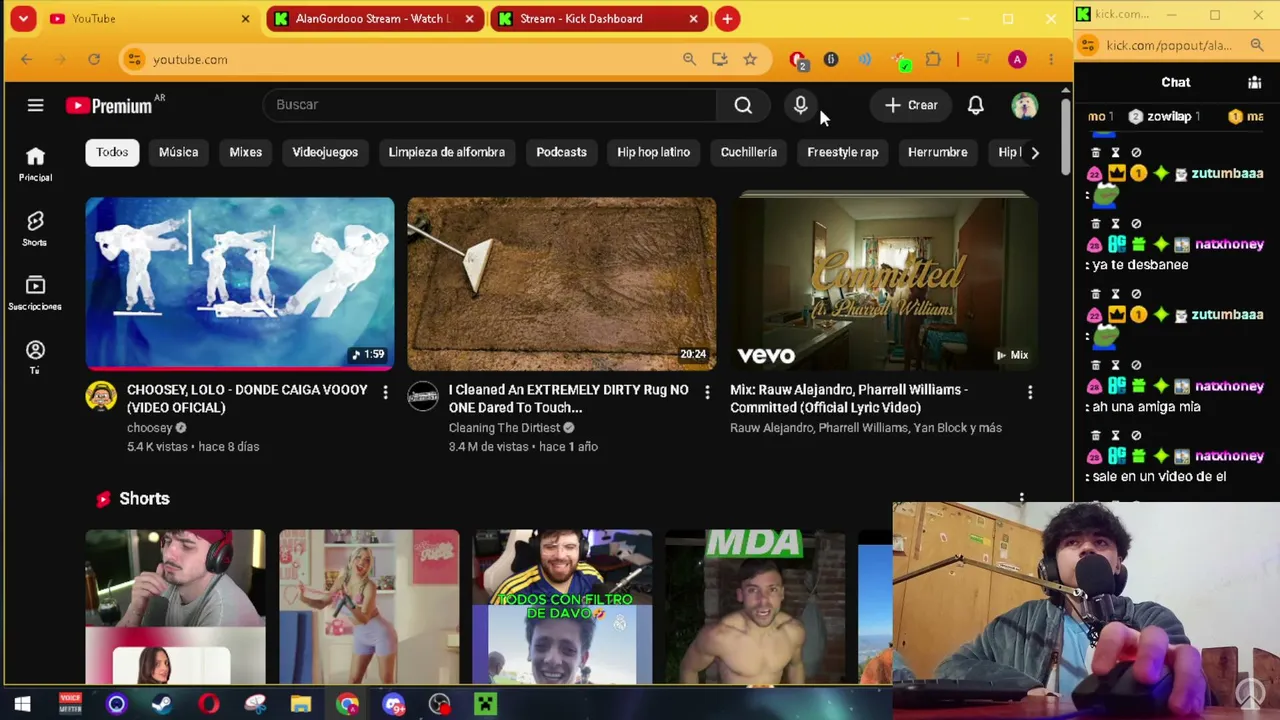This screenshot has width=1280, height=720.
Task: Open the Tú section in the sidebar
Action: pyautogui.click(x=35, y=357)
